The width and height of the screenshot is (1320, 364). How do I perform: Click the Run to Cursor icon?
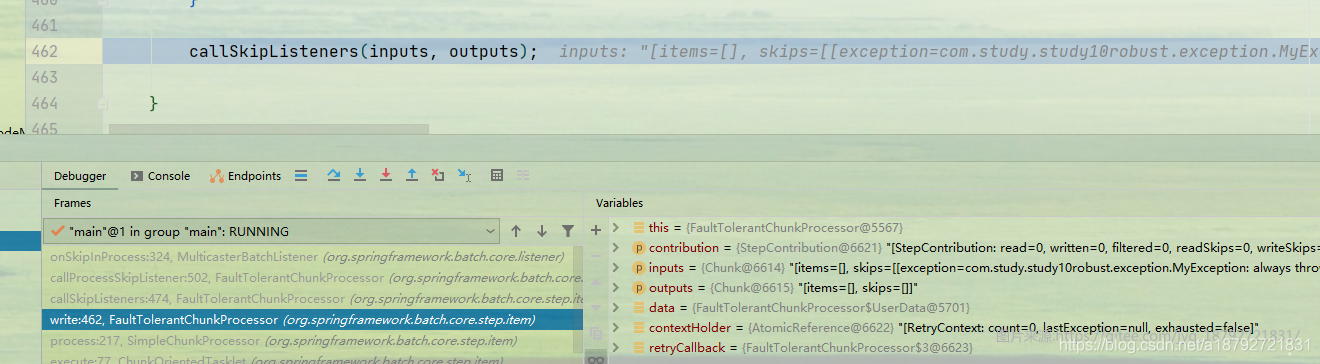[x=464, y=175]
